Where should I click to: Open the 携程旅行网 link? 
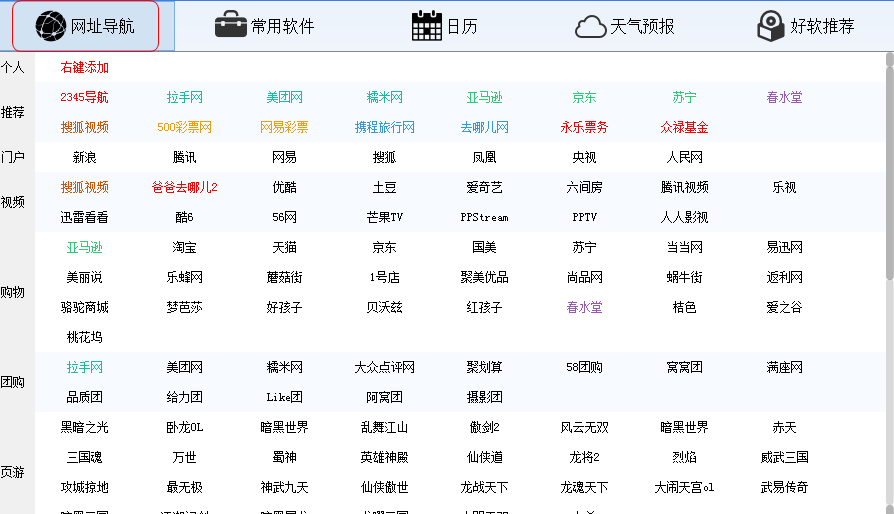pyautogui.click(x=384, y=127)
